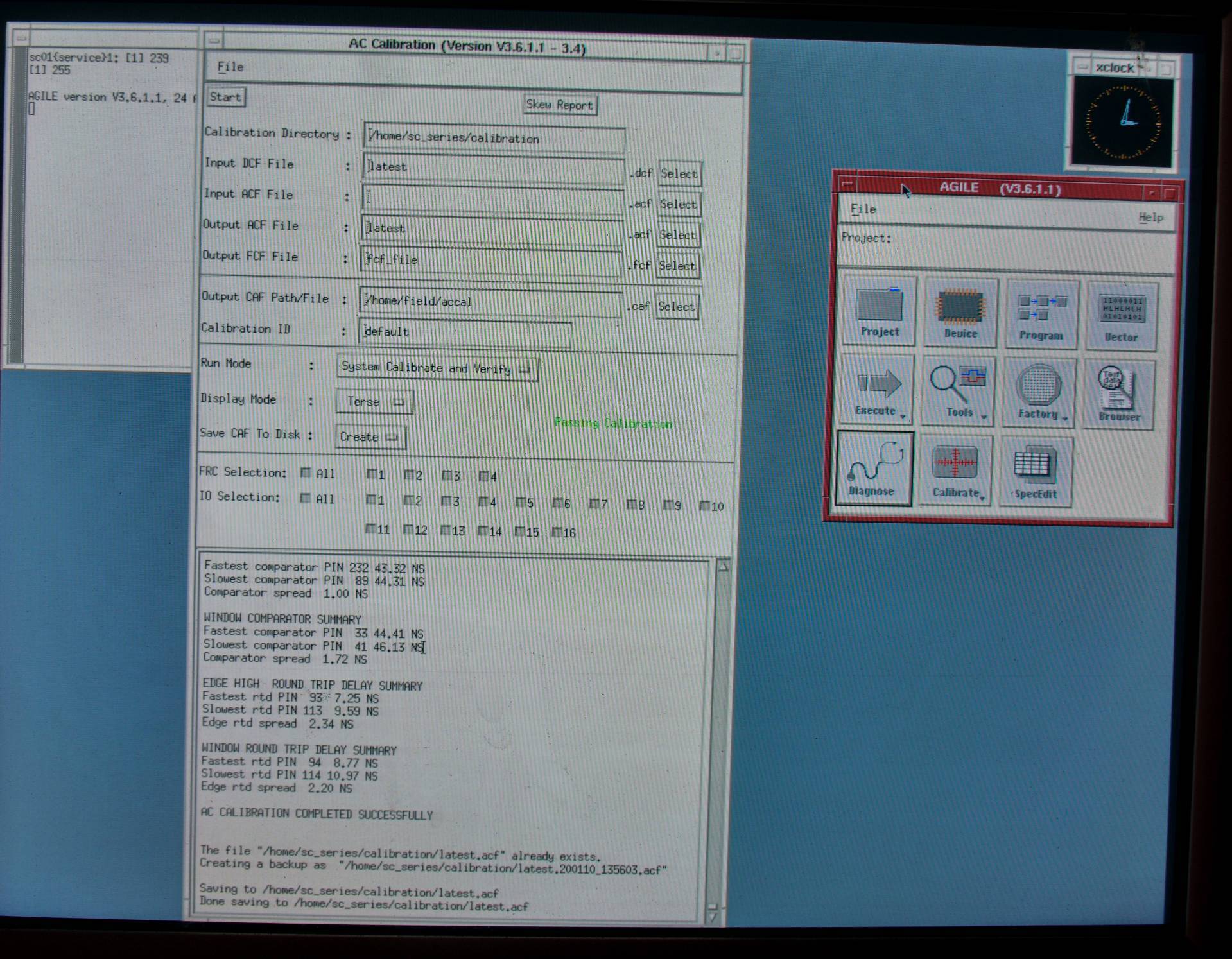Screen dimensions: 1232x959
Task: Click Select button for Output ACF File
Action: (678, 235)
